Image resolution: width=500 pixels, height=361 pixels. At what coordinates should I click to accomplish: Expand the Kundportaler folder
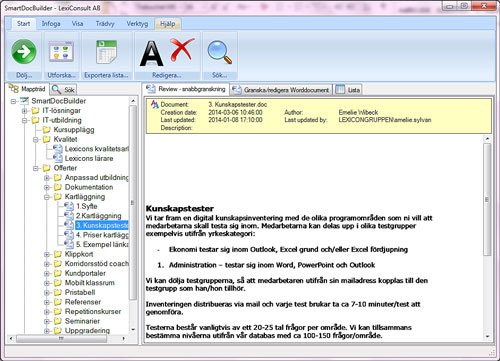(47, 274)
